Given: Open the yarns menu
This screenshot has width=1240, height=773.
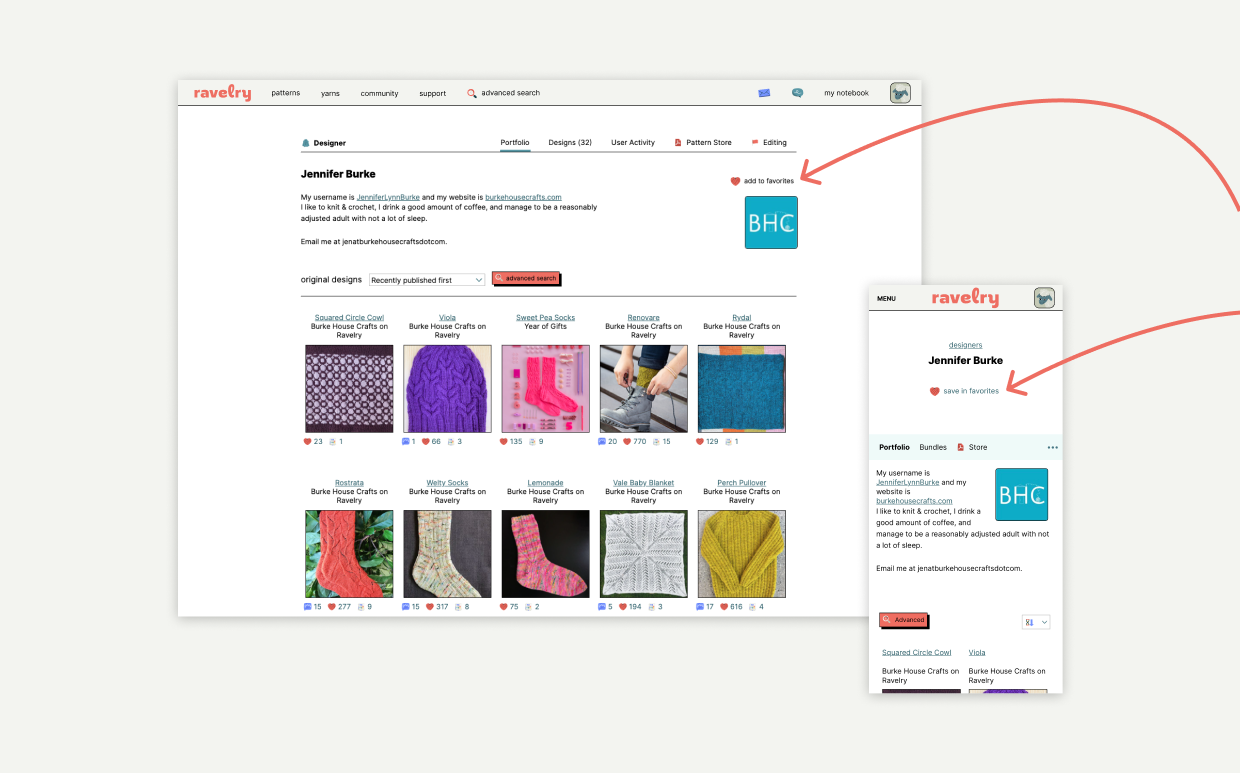Looking at the screenshot, I should tap(330, 93).
